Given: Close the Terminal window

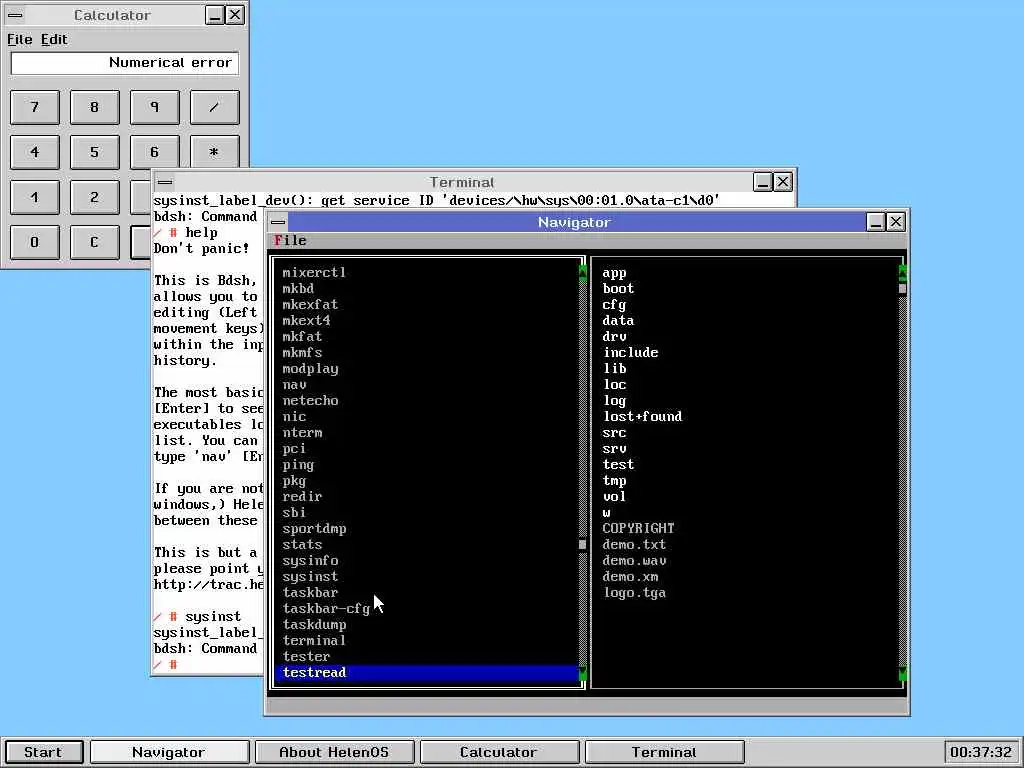Looking at the screenshot, I should [783, 182].
